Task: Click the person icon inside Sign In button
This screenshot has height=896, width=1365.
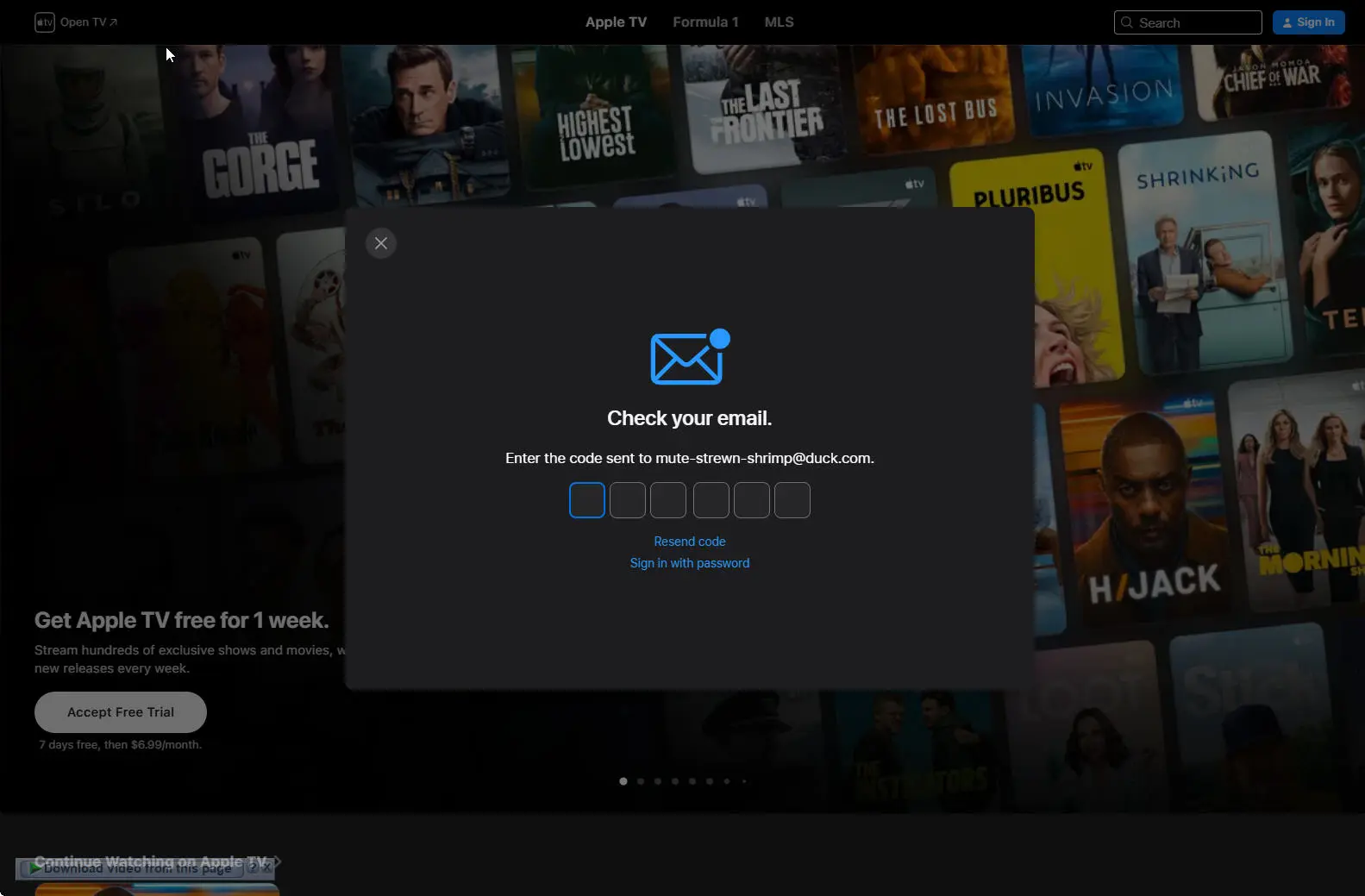Action: click(x=1287, y=22)
